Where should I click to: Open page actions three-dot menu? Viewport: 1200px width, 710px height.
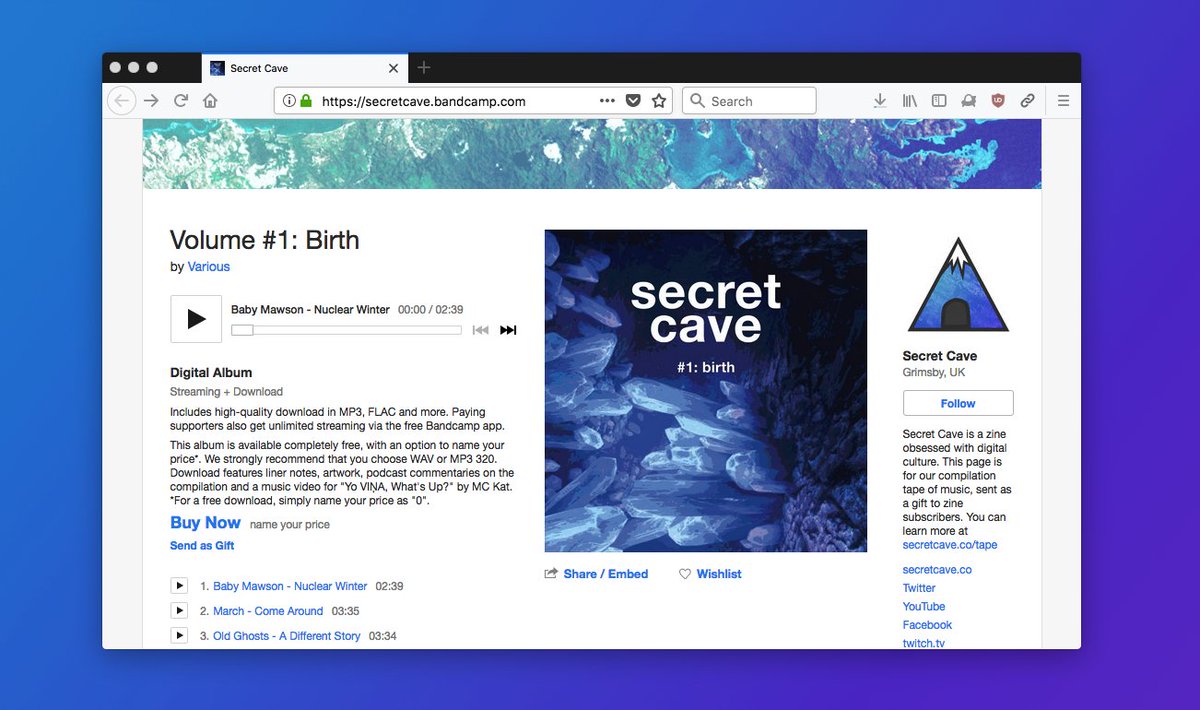click(607, 101)
